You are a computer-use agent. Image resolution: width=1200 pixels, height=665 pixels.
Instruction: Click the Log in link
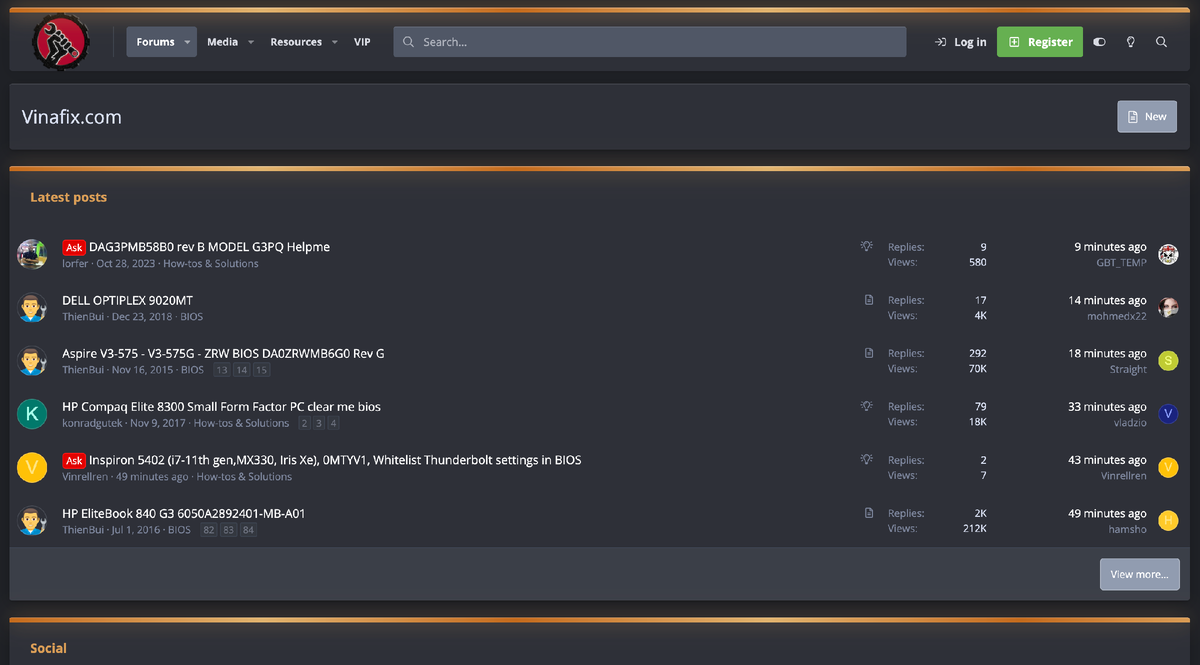960,42
